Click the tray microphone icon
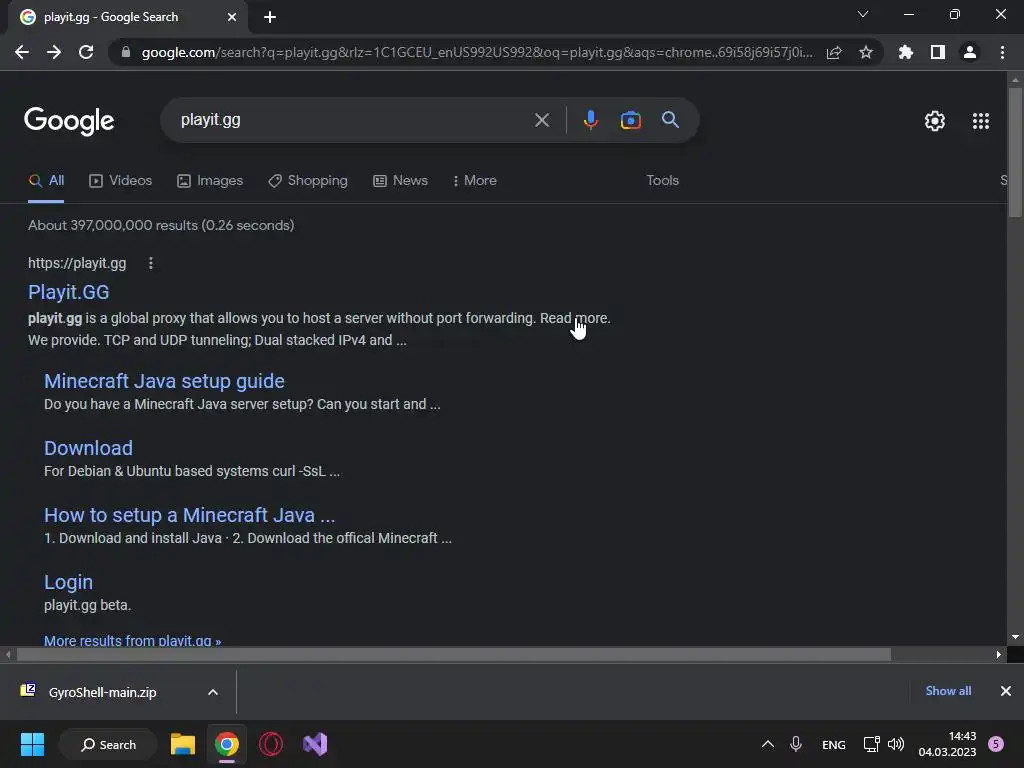This screenshot has height=768, width=1024. pos(795,744)
